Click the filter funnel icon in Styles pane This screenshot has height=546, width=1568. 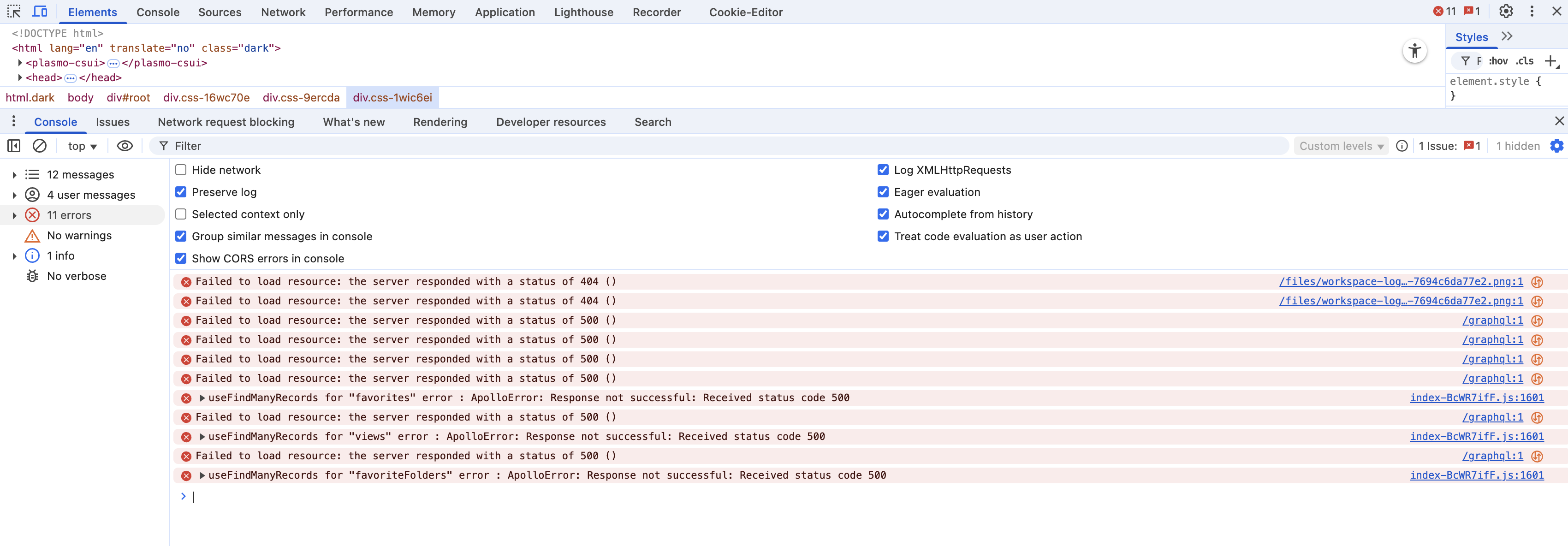[x=1466, y=61]
